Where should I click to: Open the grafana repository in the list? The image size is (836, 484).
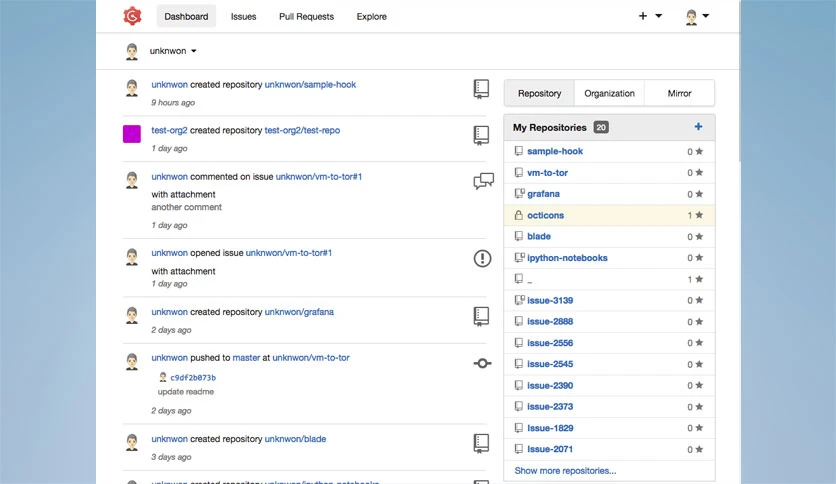(x=543, y=194)
